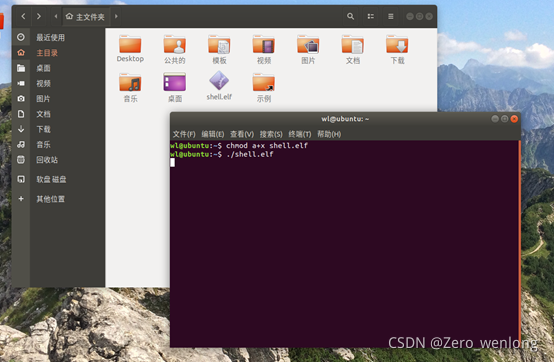Viewport: 554px width, 362px height.
Task: Click the video camera icon in sidebar
Action: 21,83
